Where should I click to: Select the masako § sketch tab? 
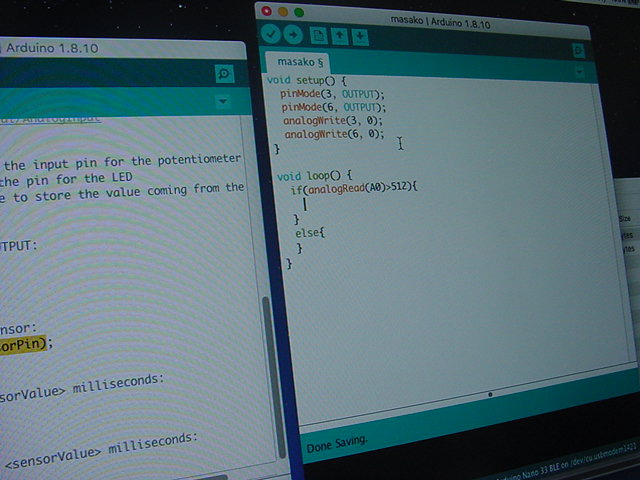[x=300, y=62]
